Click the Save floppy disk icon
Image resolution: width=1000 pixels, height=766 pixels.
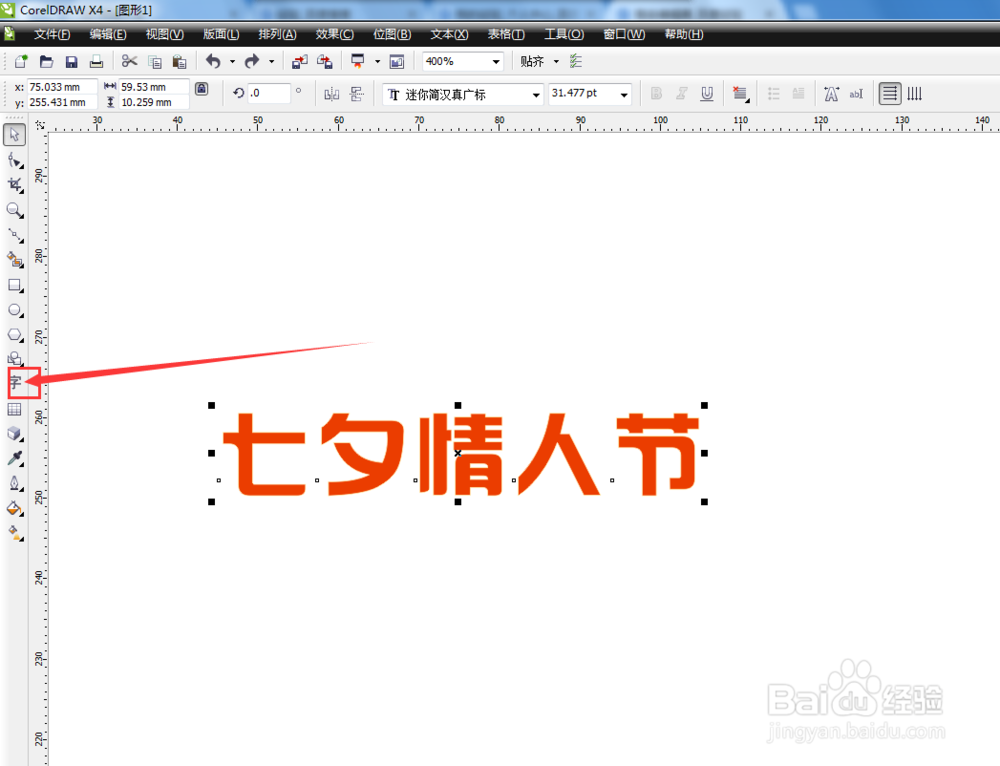[71, 61]
